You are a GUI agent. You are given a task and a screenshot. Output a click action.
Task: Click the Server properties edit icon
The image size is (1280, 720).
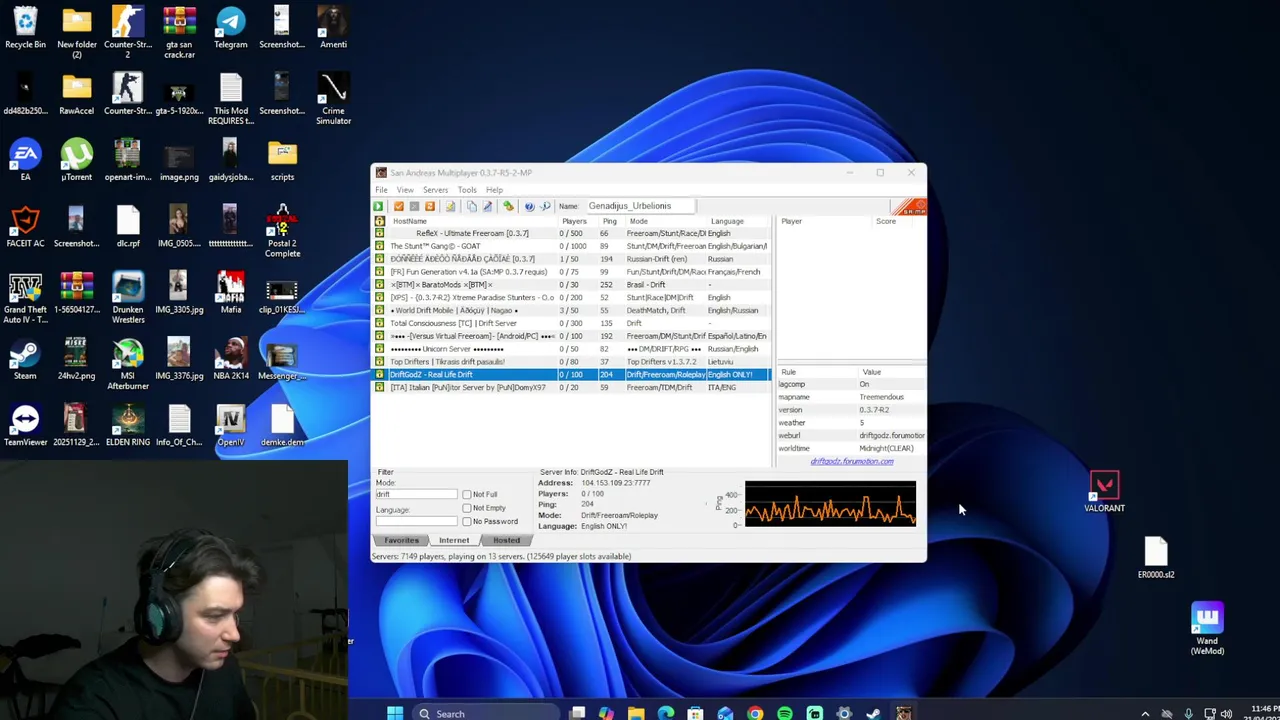pos(487,206)
